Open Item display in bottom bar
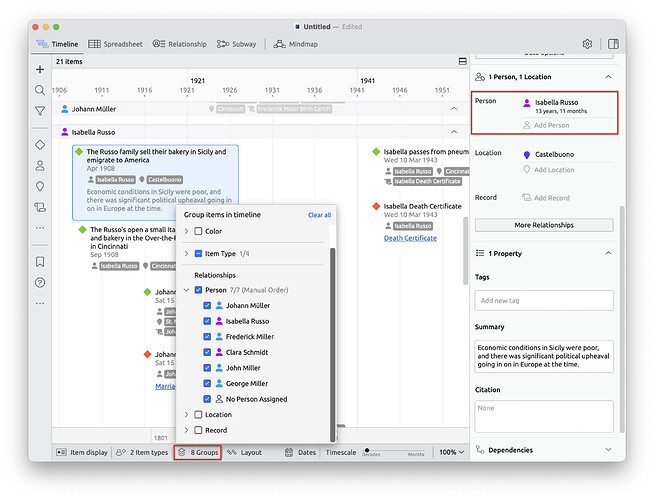 coord(82,452)
